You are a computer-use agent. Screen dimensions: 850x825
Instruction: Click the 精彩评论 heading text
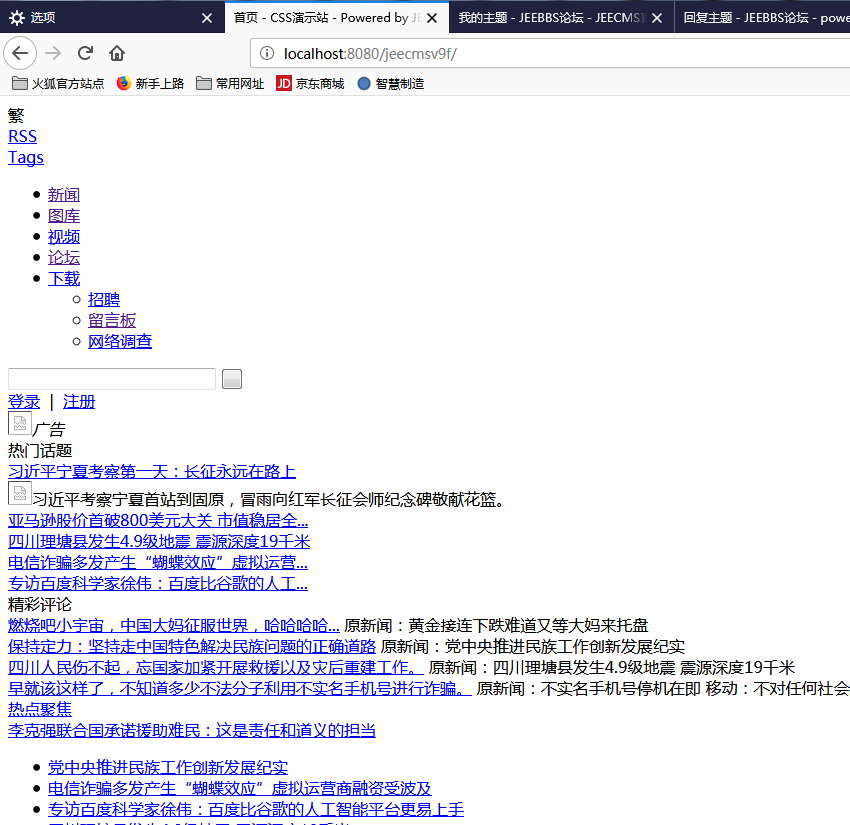coord(40,604)
